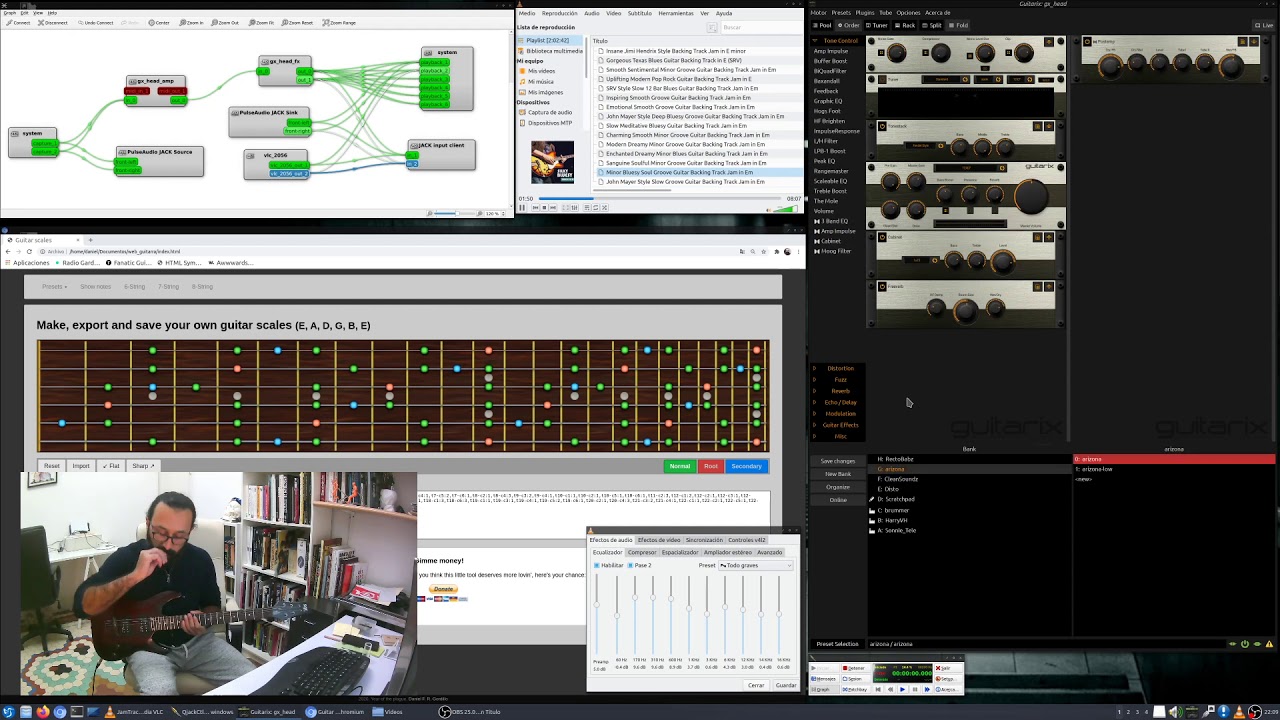Image resolution: width=1280 pixels, height=720 pixels.
Task: Open the Herramientas menu in VLC
Action: click(676, 13)
